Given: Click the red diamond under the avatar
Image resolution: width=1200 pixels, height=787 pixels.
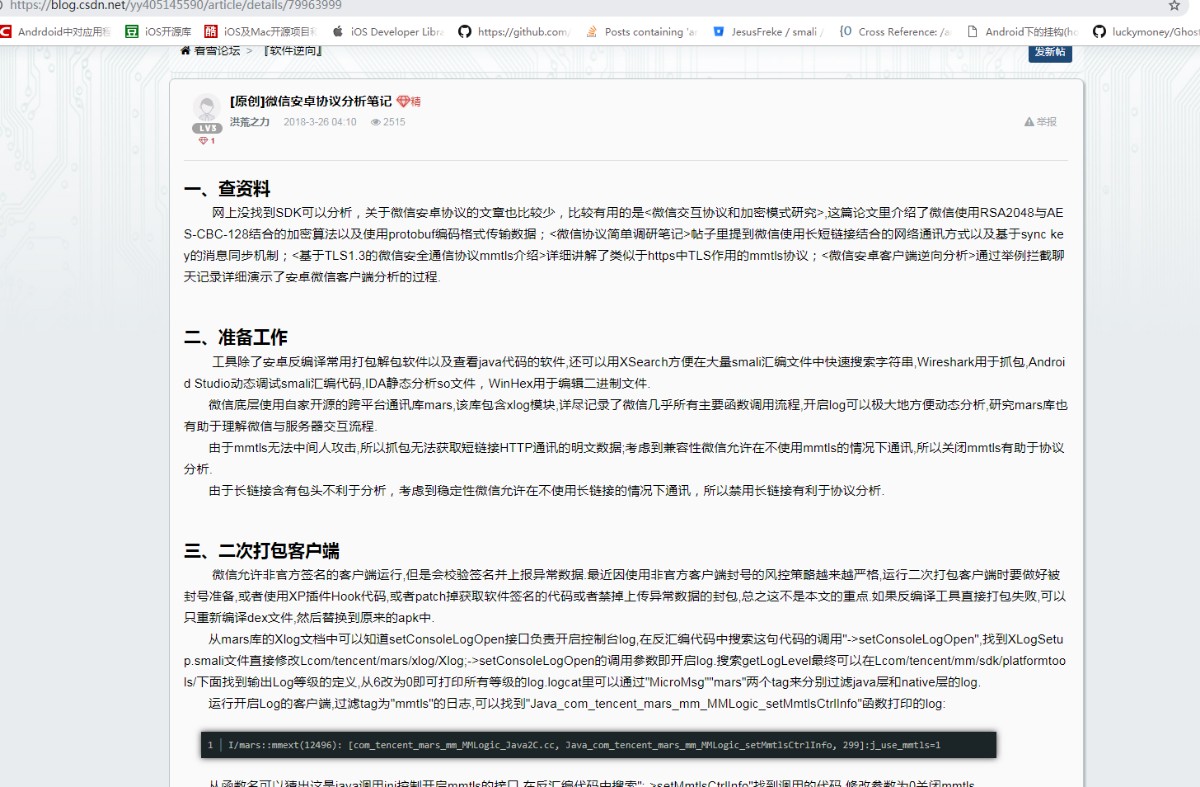Looking at the screenshot, I should click(203, 141).
